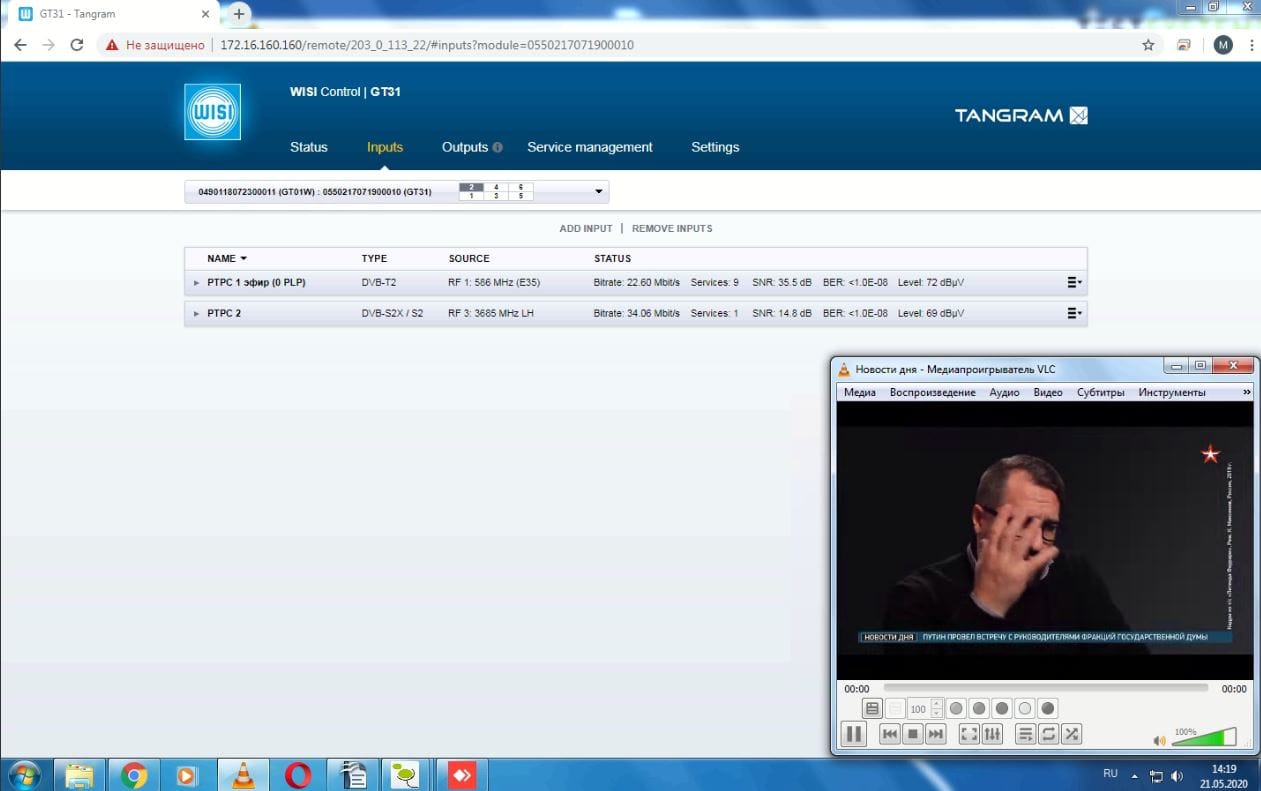Switch to Service management tab
This screenshot has width=1261, height=791.
click(589, 147)
